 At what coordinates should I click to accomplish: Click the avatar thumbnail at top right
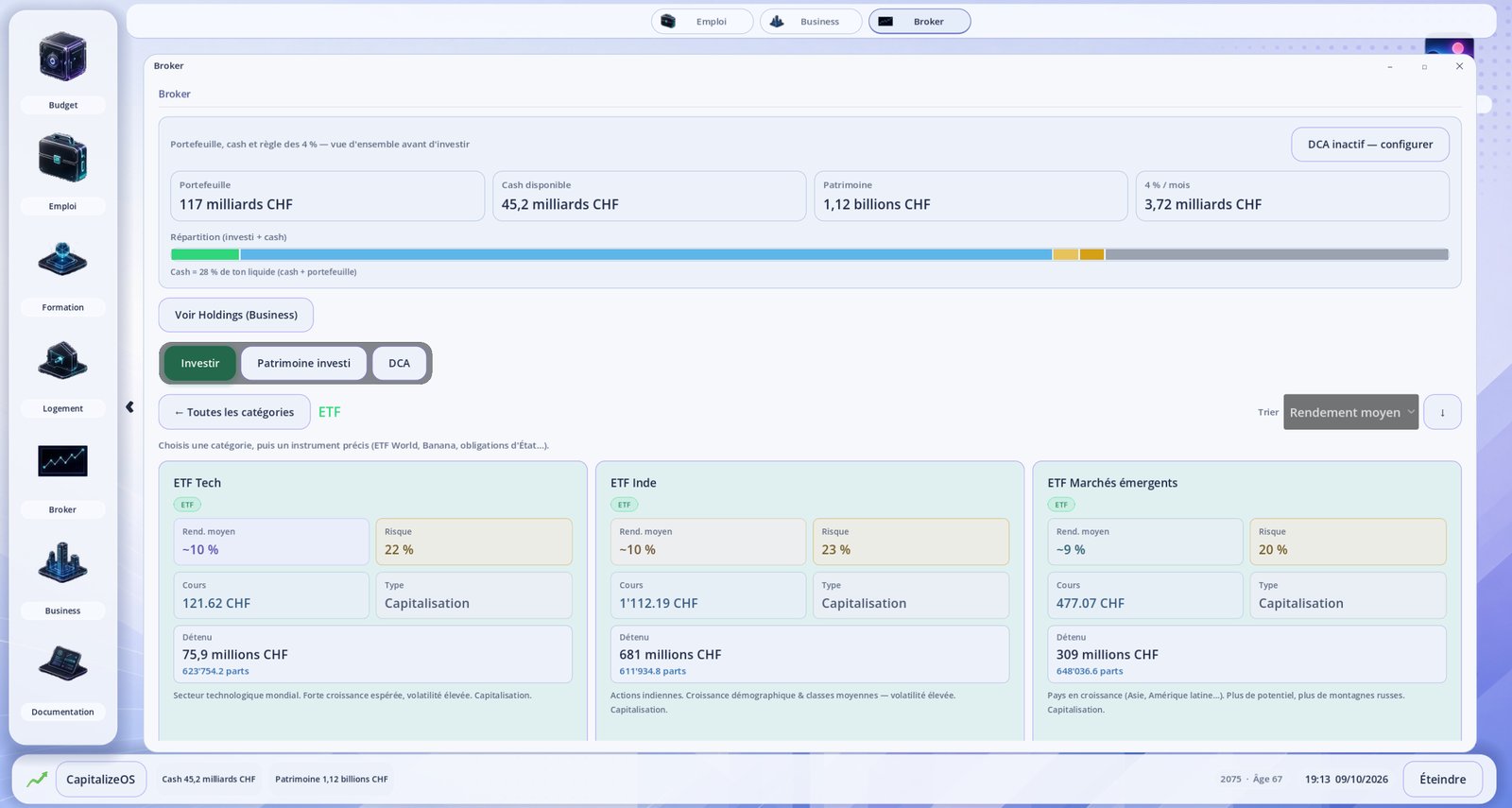(x=1449, y=46)
